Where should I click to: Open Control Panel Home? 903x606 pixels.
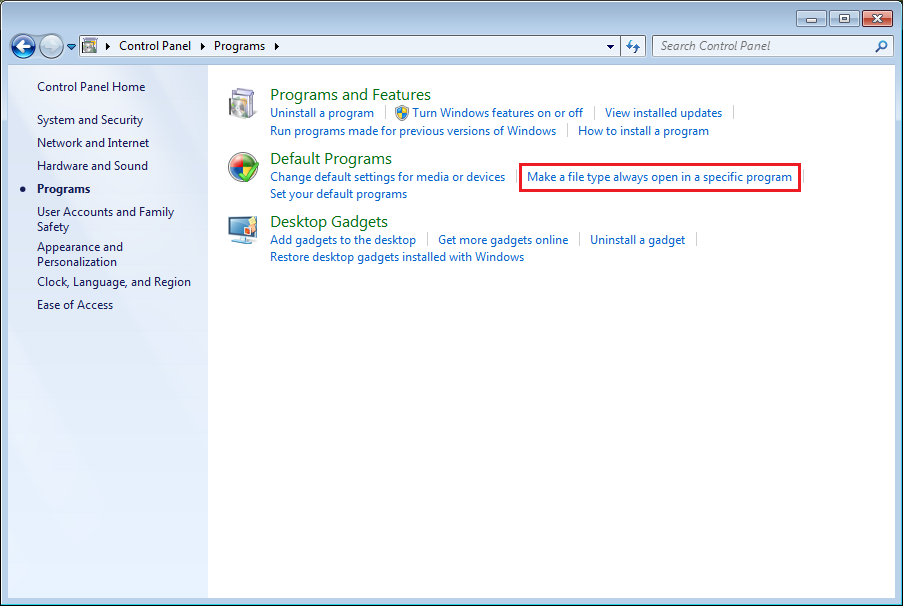pos(91,87)
